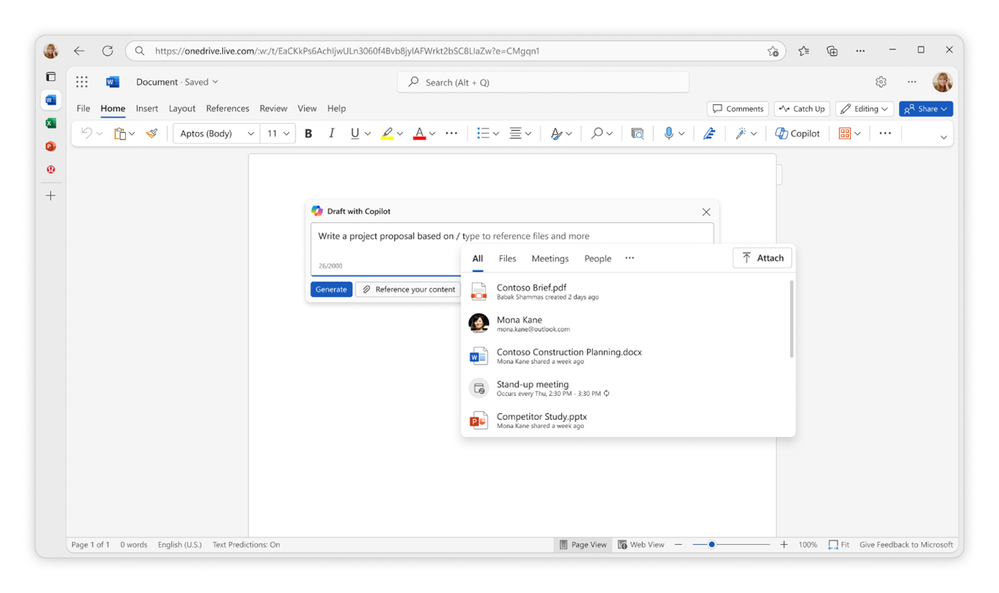Screen dimensions: 999x593
Task: Open the font name dropdown
Action: [x=215, y=132]
